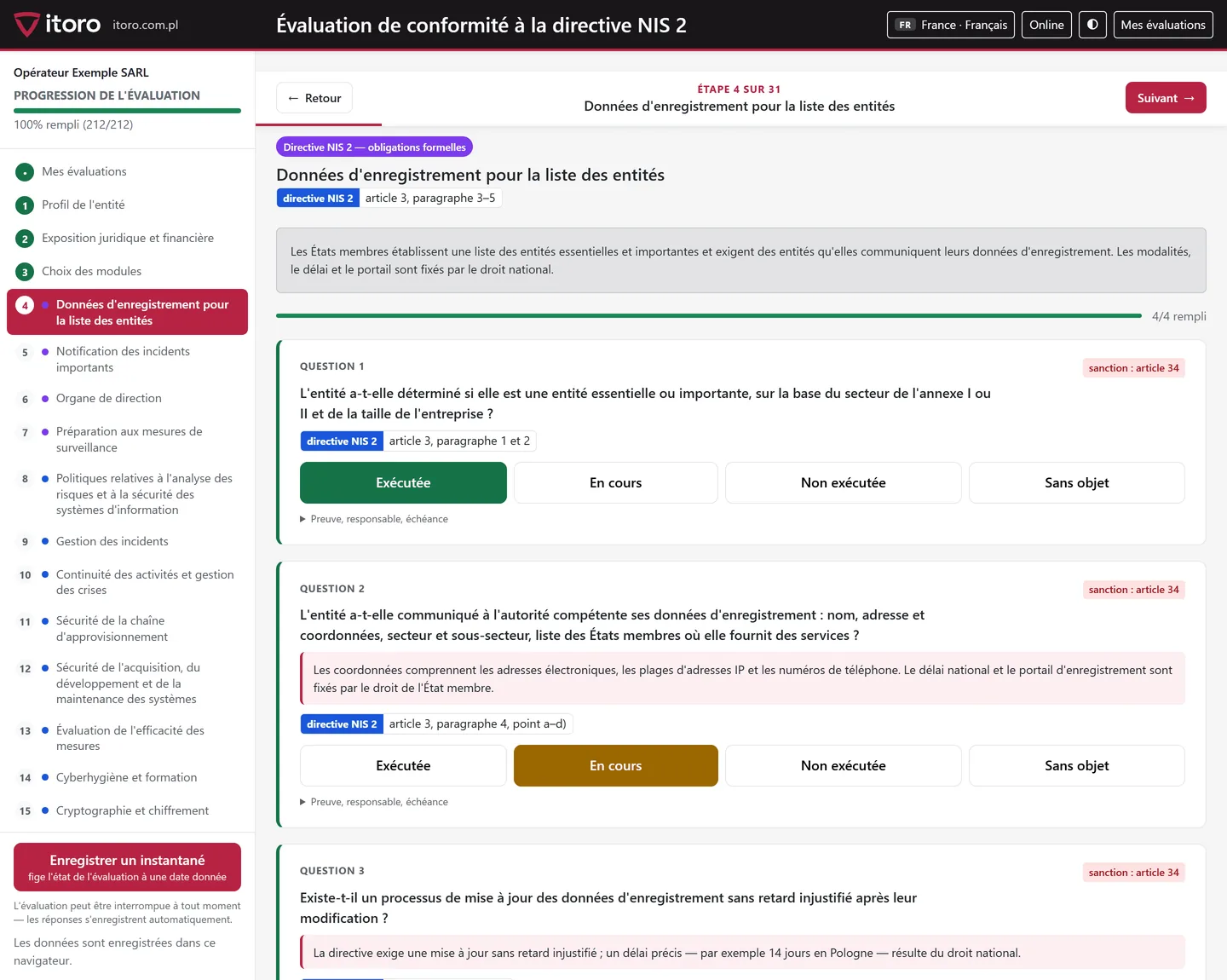
Task: Click the Question 2 sanction : article 34 tag
Action: point(1133,590)
